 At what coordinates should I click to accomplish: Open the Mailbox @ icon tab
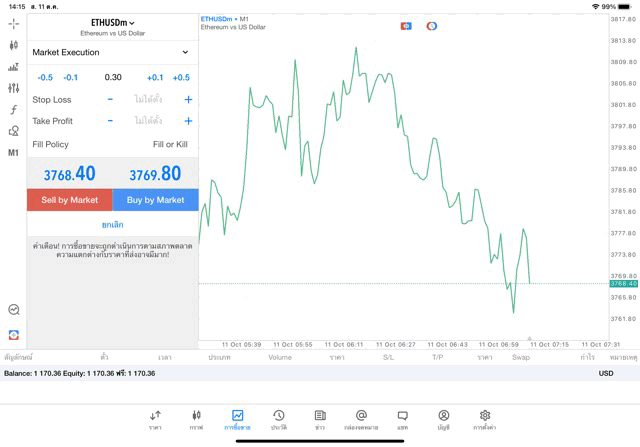pos(361,419)
